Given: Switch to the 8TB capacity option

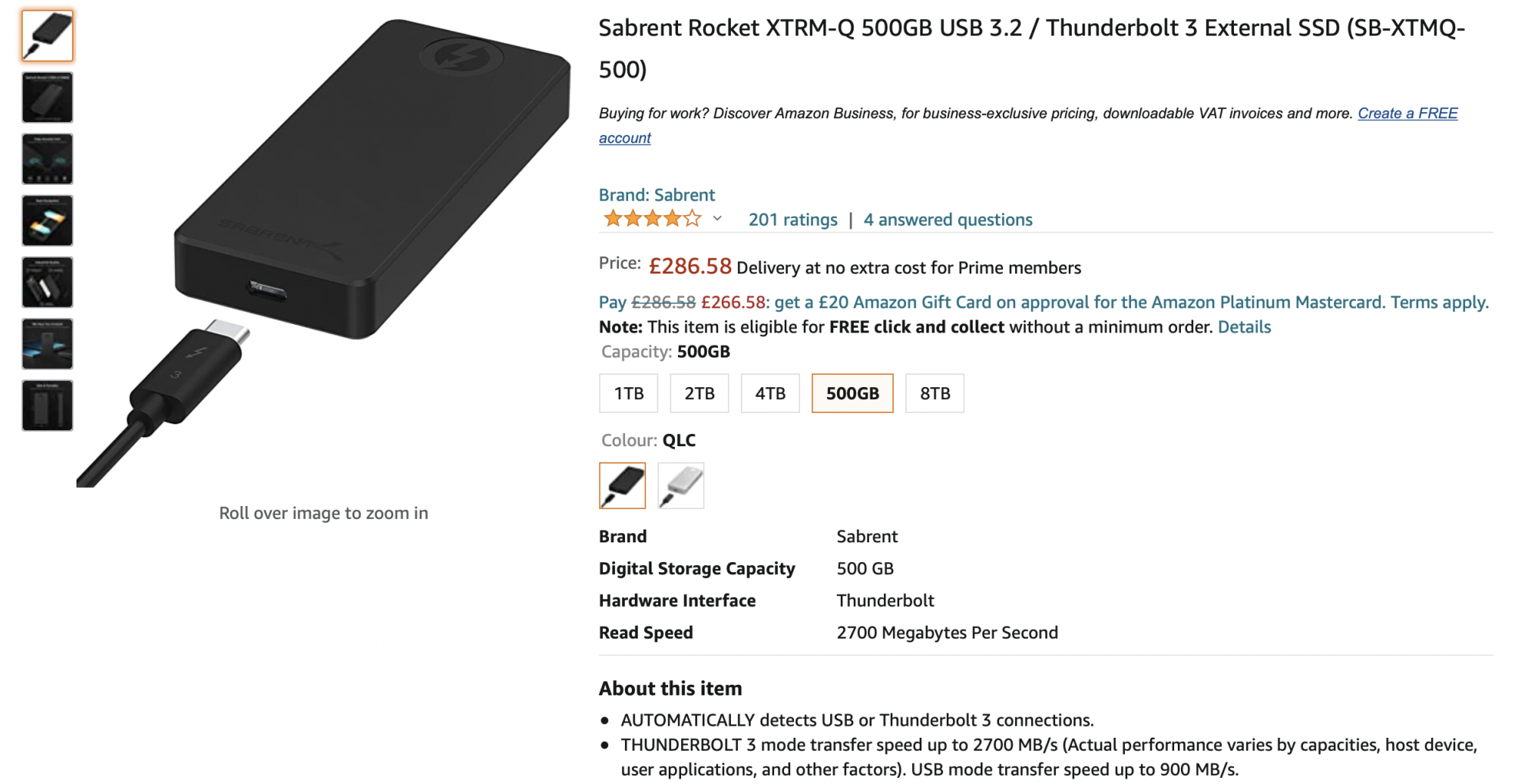Looking at the screenshot, I should pos(935,393).
